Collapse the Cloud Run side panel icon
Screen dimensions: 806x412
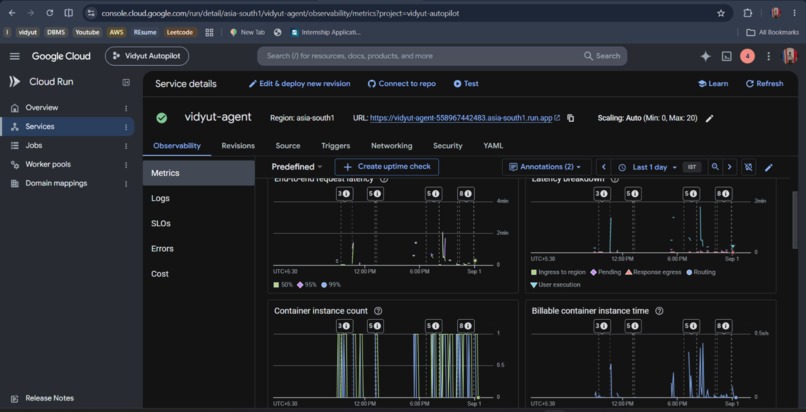126,82
